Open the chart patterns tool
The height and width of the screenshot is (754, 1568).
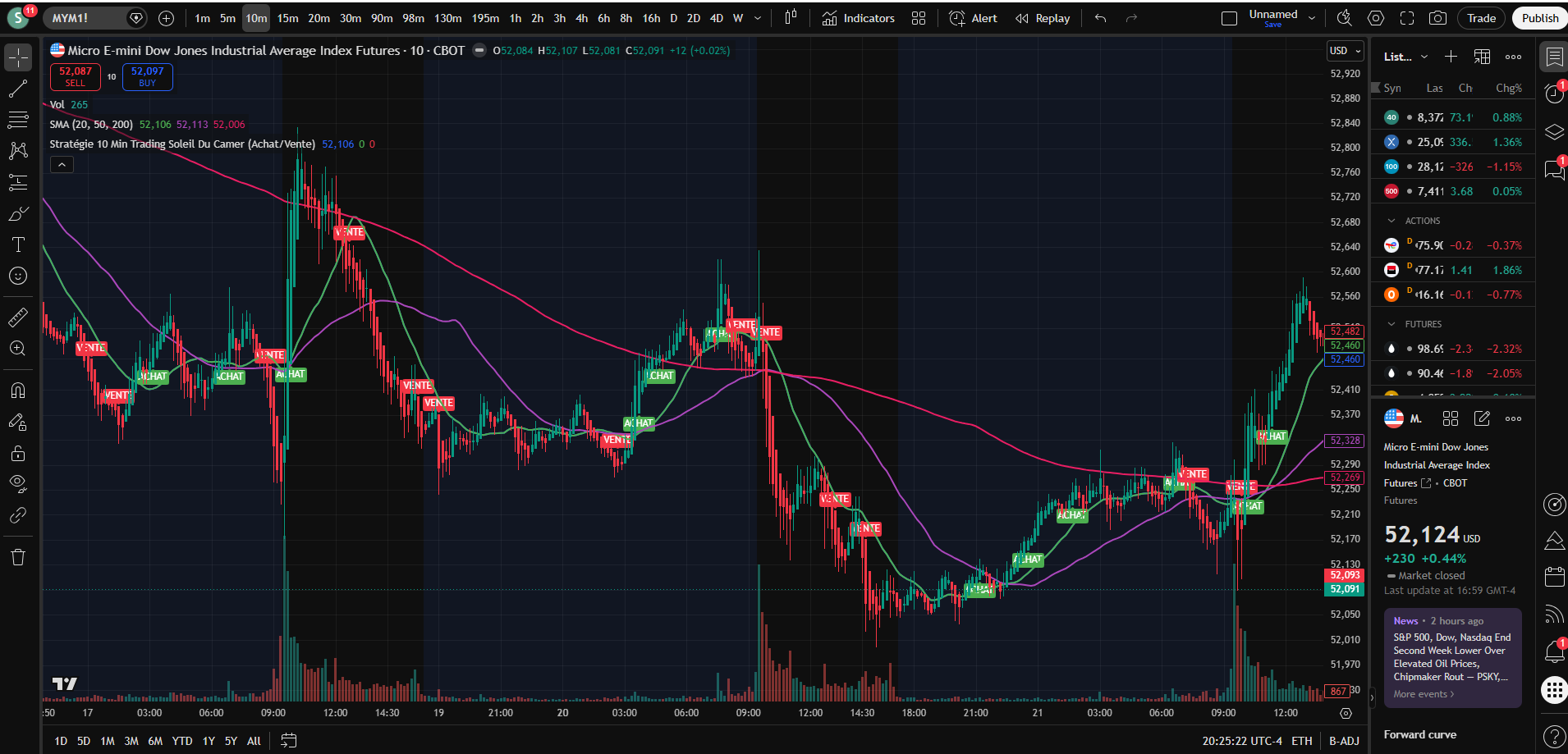click(18, 151)
